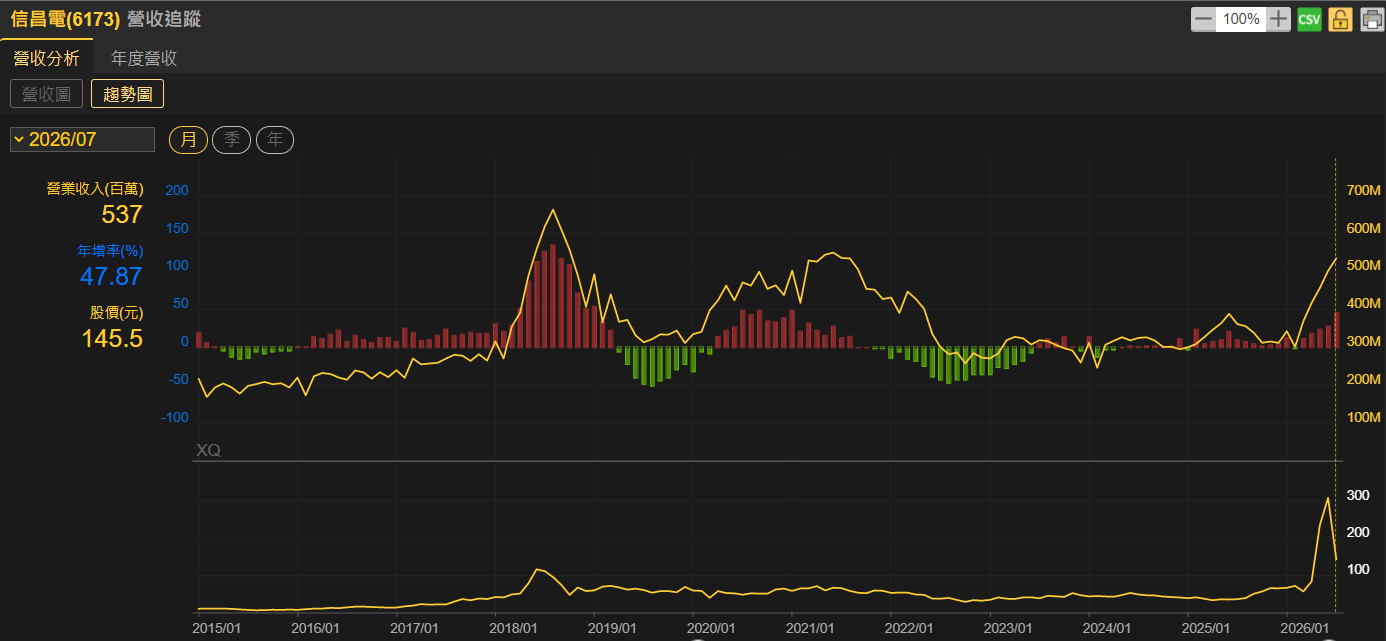Click the growth value 47.87
Image resolution: width=1386 pixels, height=641 pixels.
point(111,276)
